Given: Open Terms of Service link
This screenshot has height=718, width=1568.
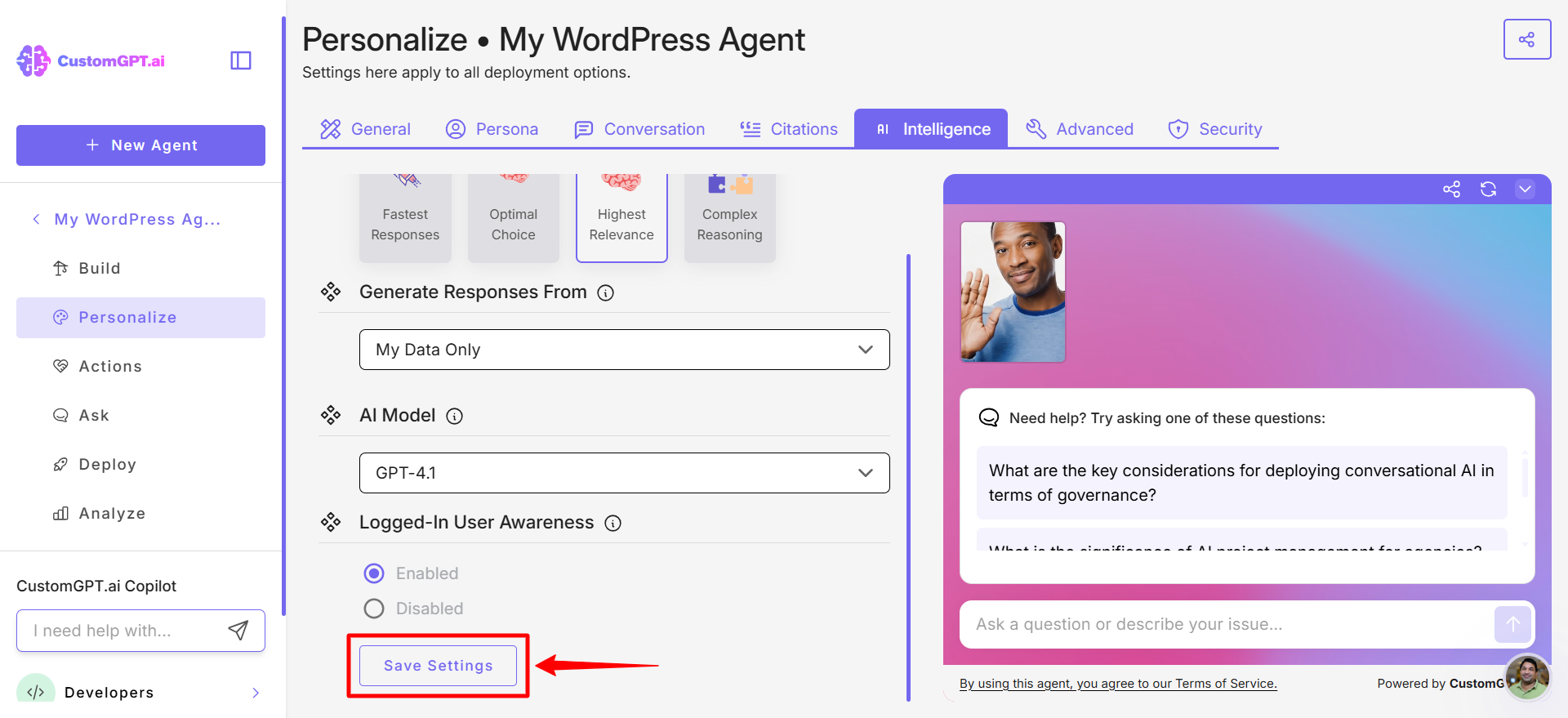Looking at the screenshot, I should pyautogui.click(x=1118, y=684).
